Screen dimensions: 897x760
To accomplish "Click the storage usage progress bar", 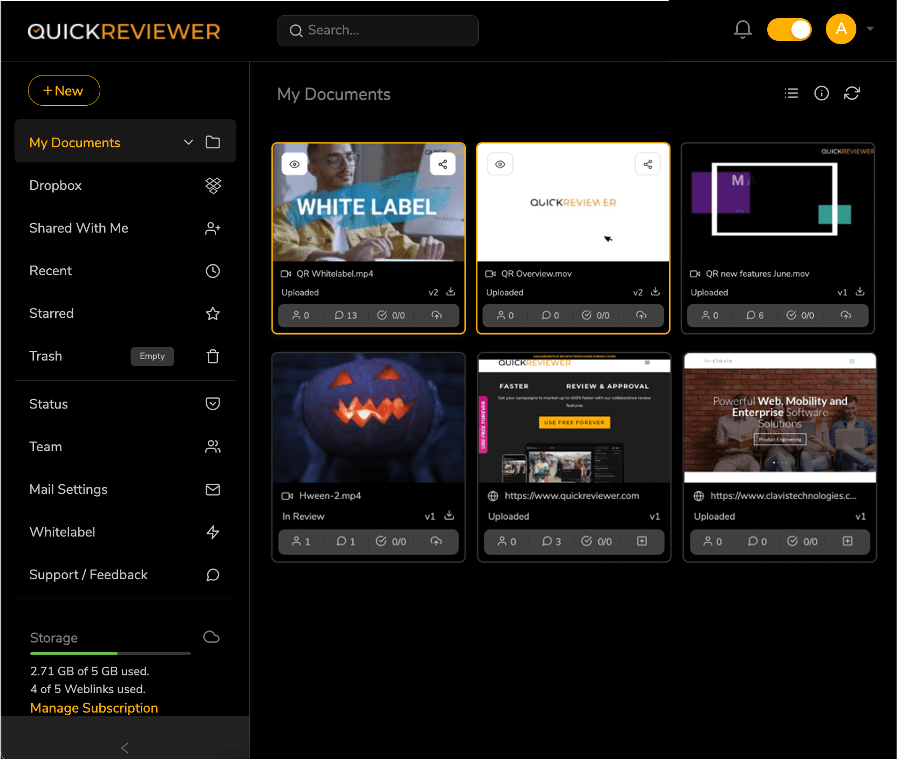I will [110, 653].
